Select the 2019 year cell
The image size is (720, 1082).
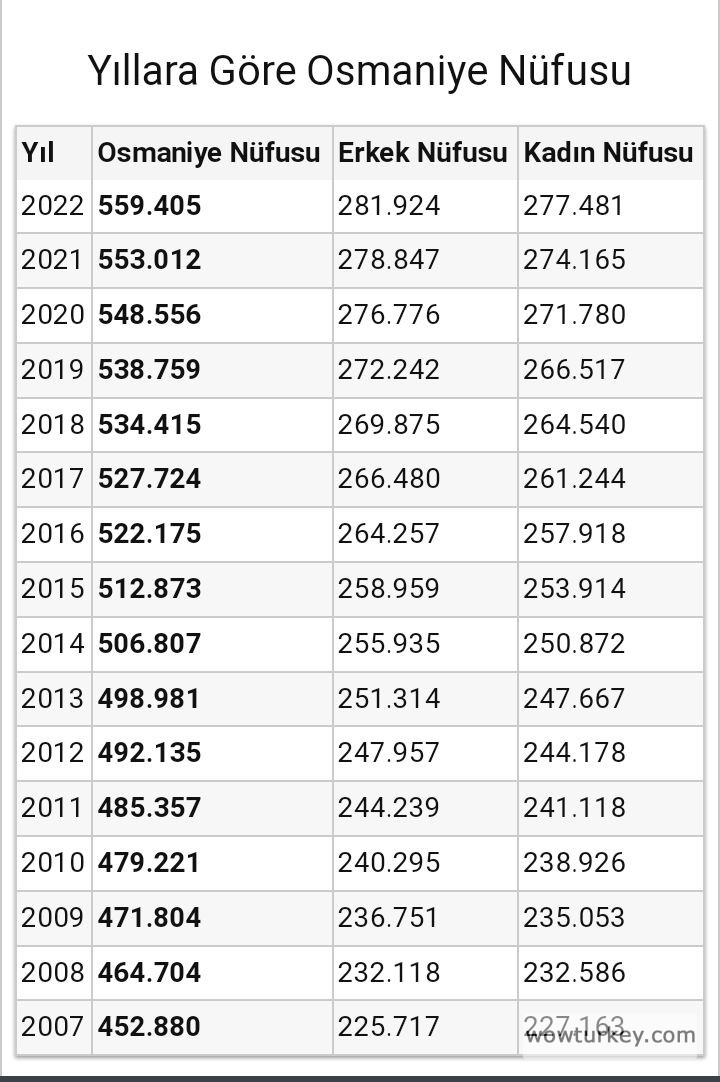(53, 370)
